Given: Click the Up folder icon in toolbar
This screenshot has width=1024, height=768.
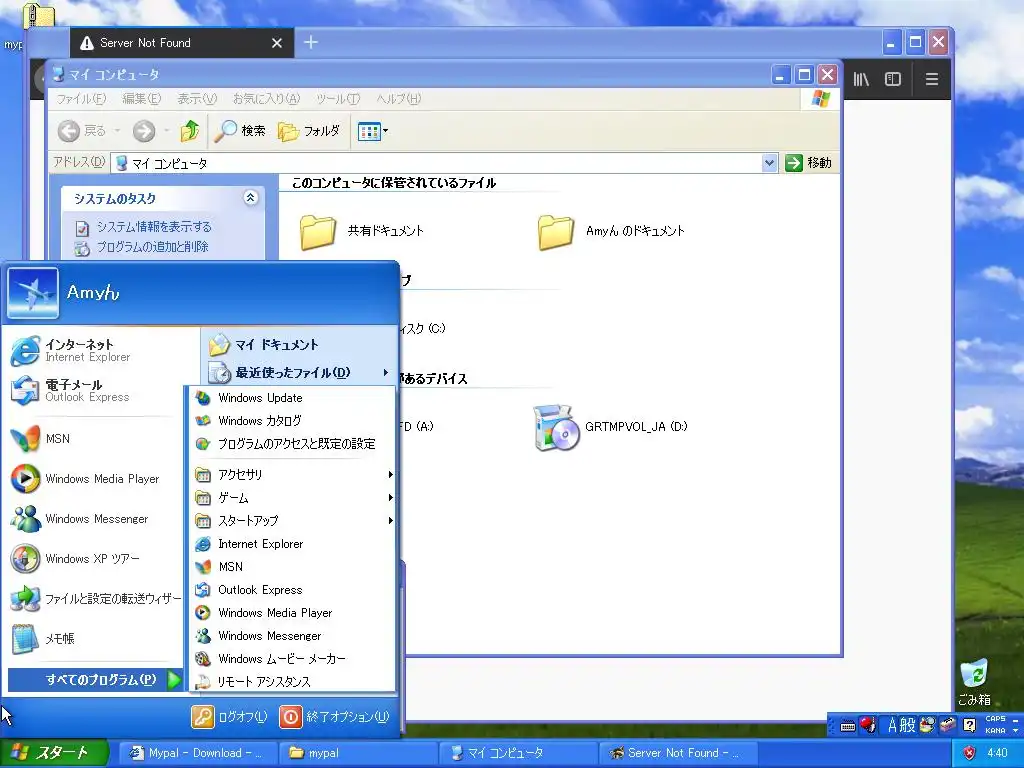Looking at the screenshot, I should tap(190, 131).
